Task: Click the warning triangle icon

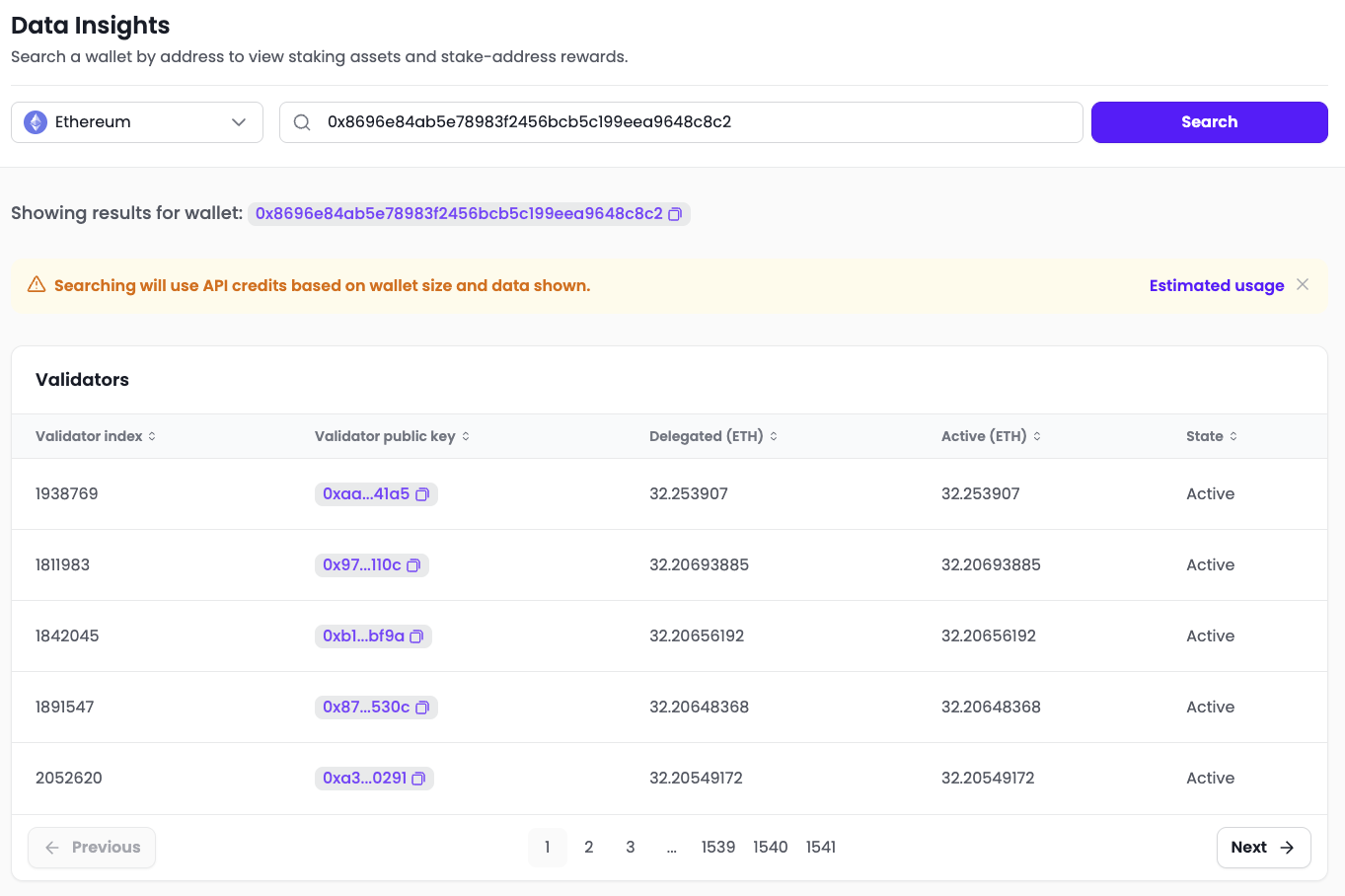Action: (x=37, y=285)
